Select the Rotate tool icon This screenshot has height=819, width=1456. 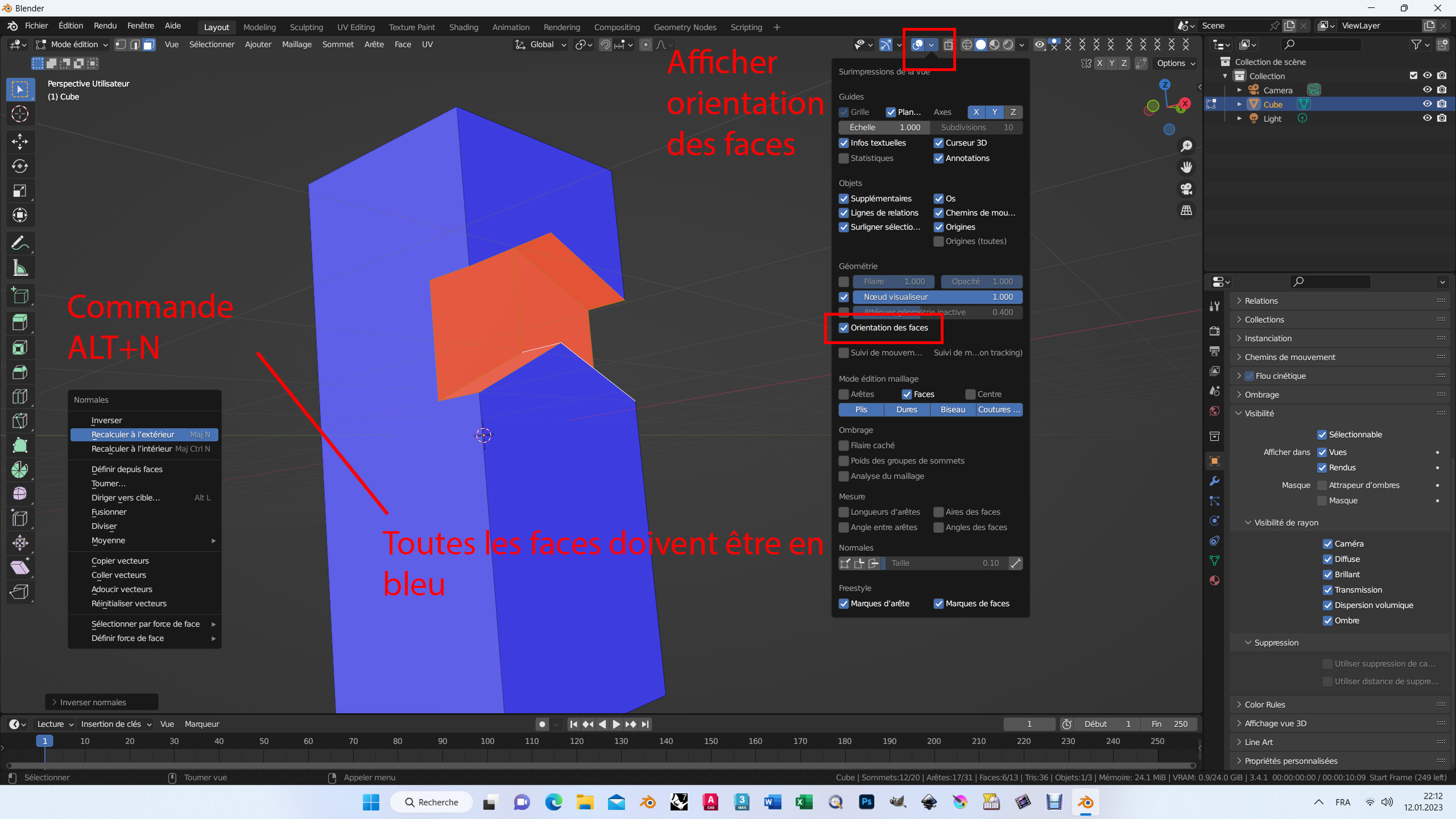(20, 166)
